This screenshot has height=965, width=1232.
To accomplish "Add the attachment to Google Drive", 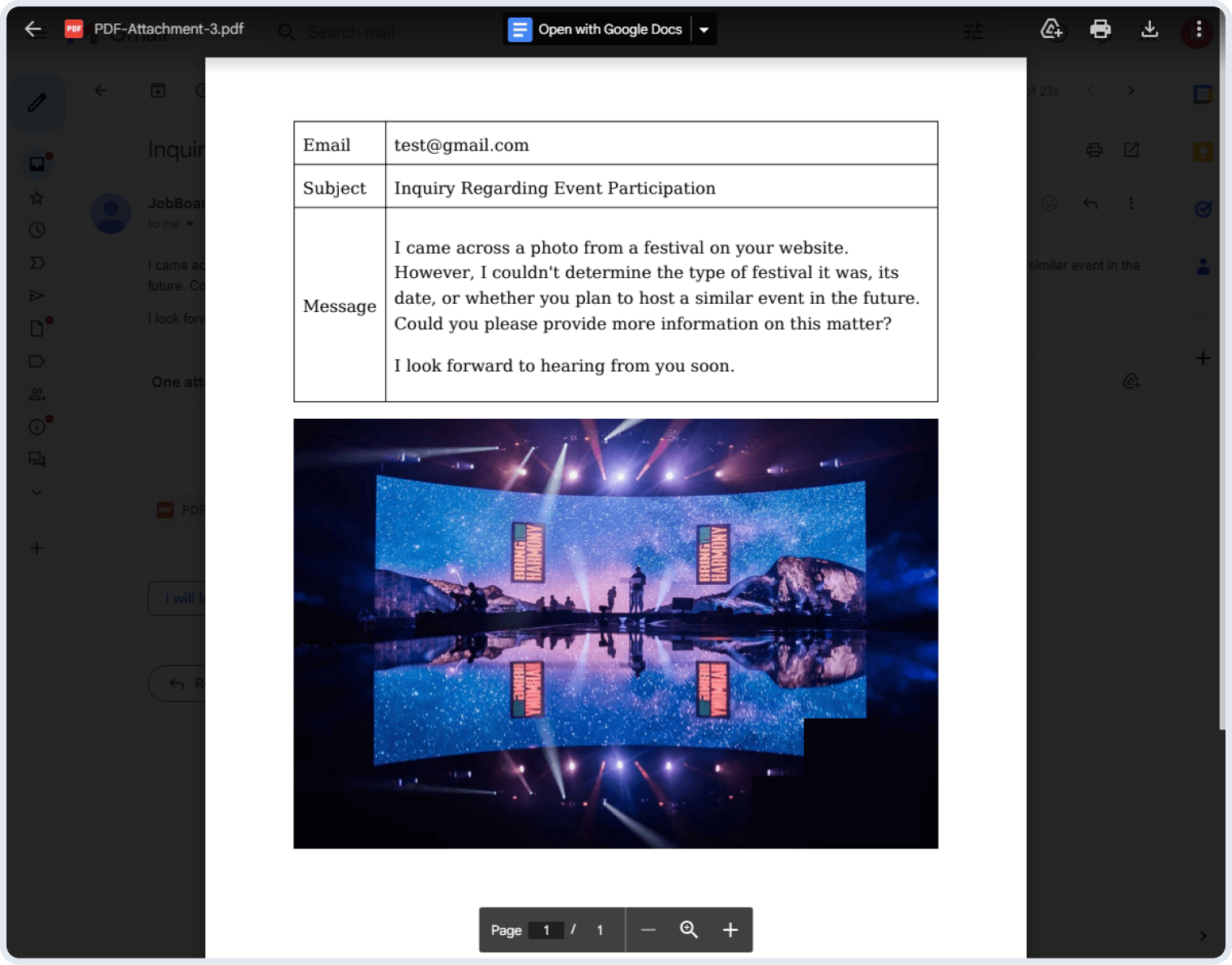I will [1051, 28].
